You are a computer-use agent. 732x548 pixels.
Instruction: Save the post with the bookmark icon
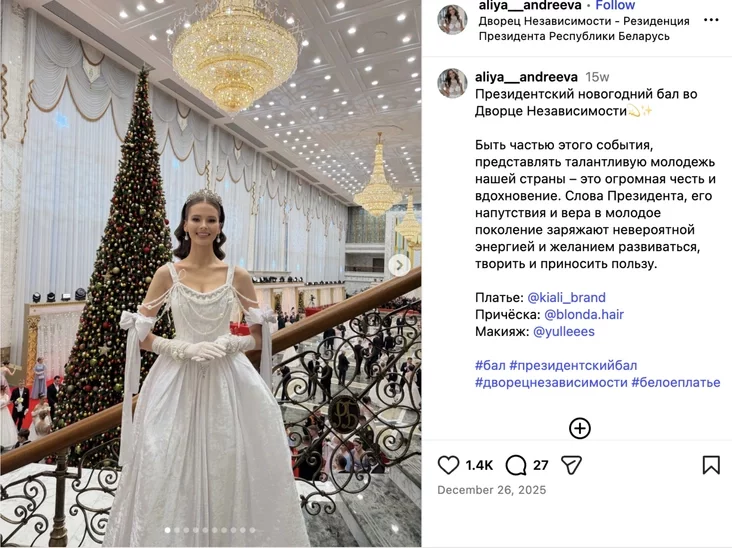click(711, 465)
